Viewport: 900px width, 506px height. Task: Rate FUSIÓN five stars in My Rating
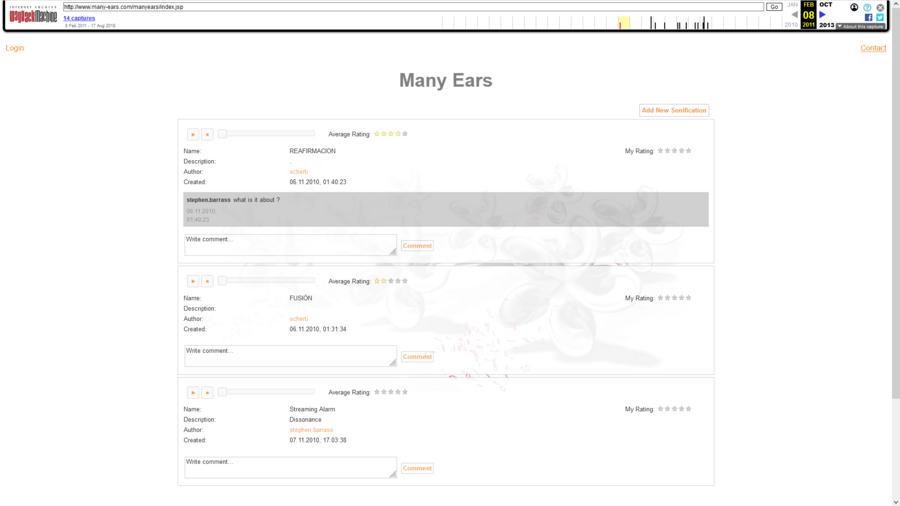point(689,298)
